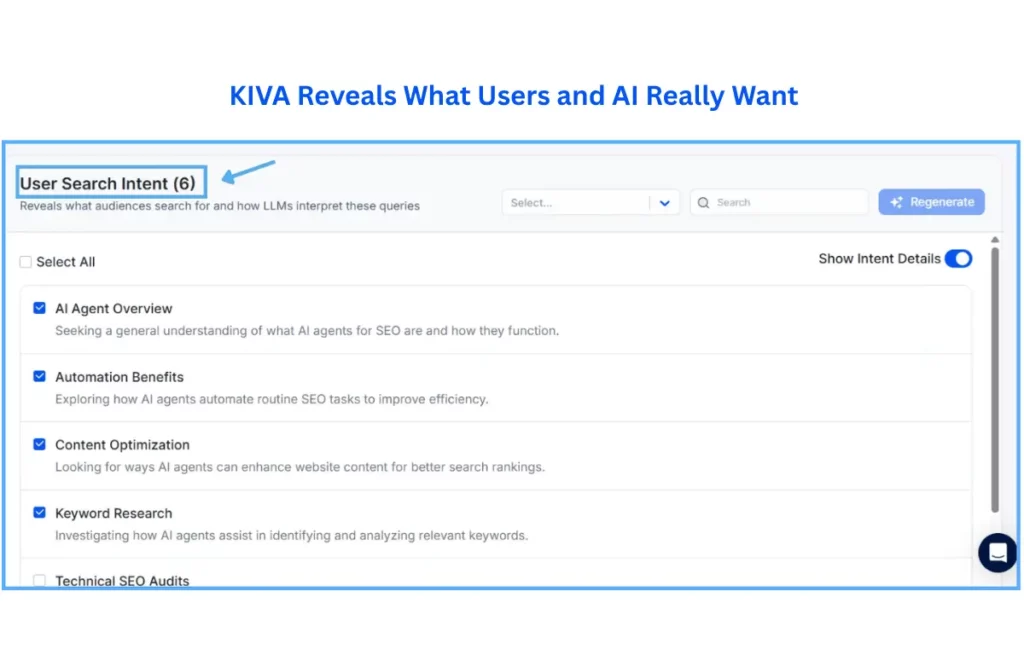This screenshot has width=1024, height=655.
Task: Uncheck the Automation Benefits intent
Action: coord(39,376)
